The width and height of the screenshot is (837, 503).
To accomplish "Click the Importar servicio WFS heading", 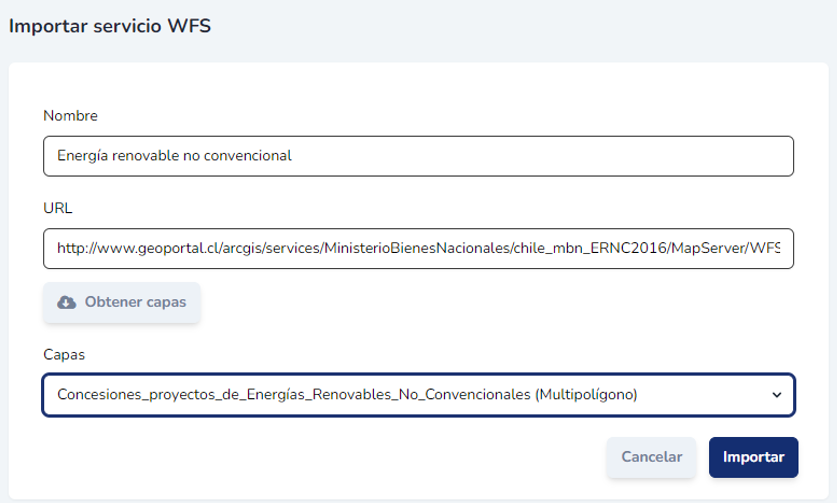I will (109, 25).
